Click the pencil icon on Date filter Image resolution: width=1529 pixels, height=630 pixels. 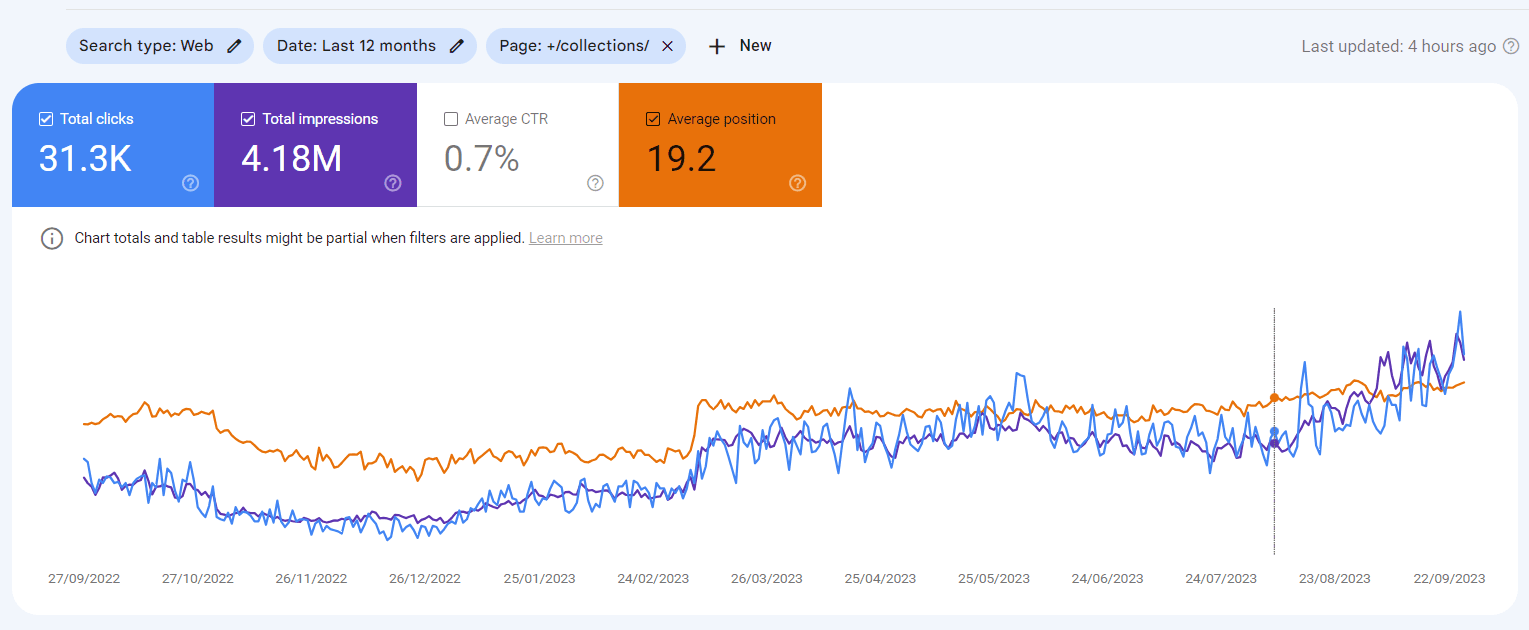[x=457, y=45]
